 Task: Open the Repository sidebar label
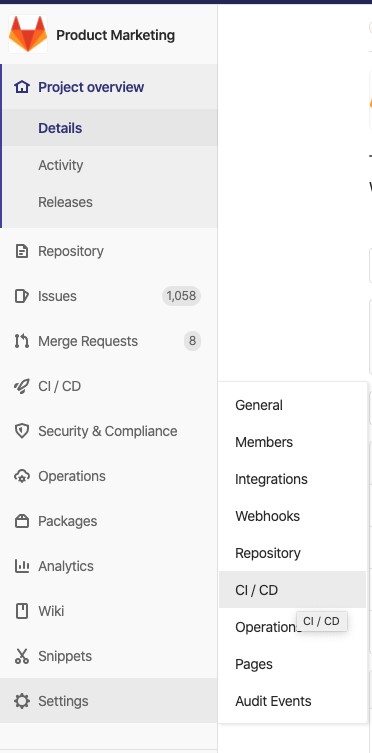click(71, 251)
